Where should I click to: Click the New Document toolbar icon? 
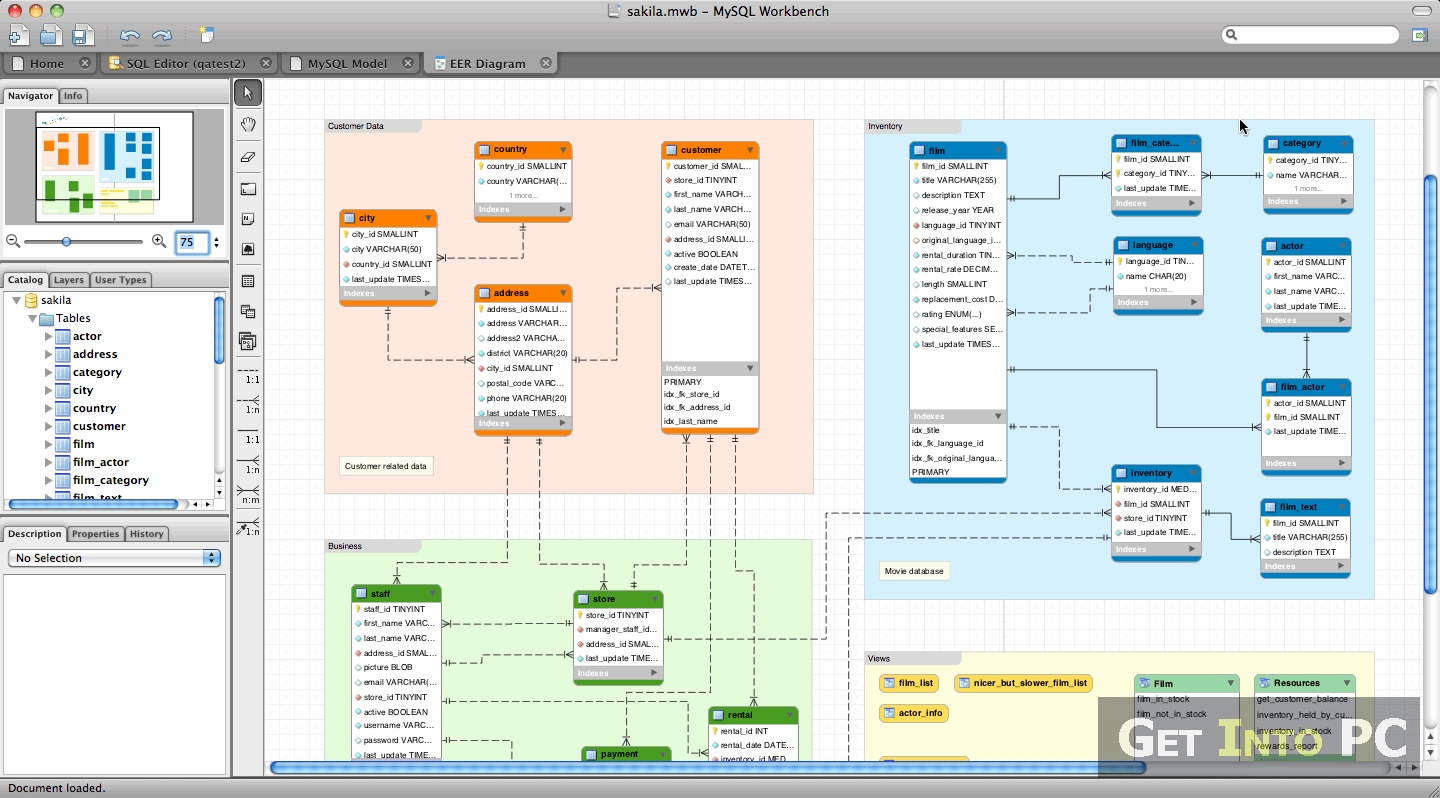[18, 36]
